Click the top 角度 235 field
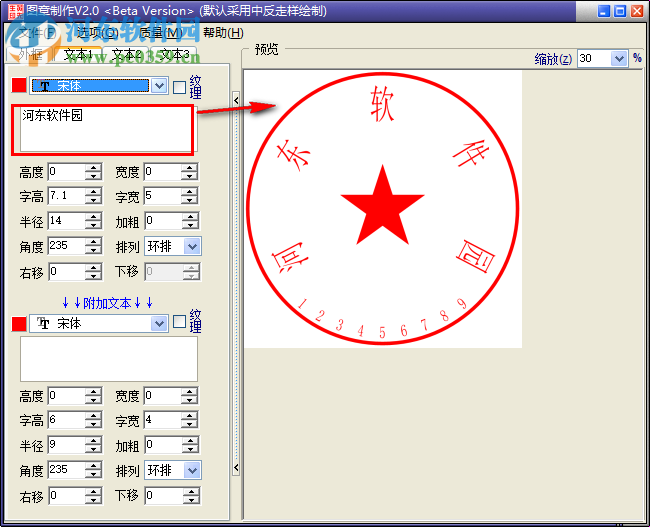Screen dimensions: 650x527 pyautogui.click(x=67, y=246)
